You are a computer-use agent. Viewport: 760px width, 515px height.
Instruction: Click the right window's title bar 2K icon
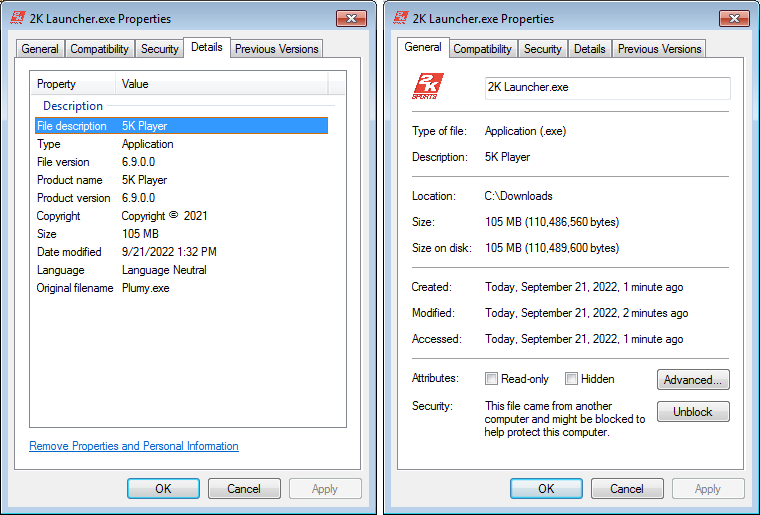402,18
